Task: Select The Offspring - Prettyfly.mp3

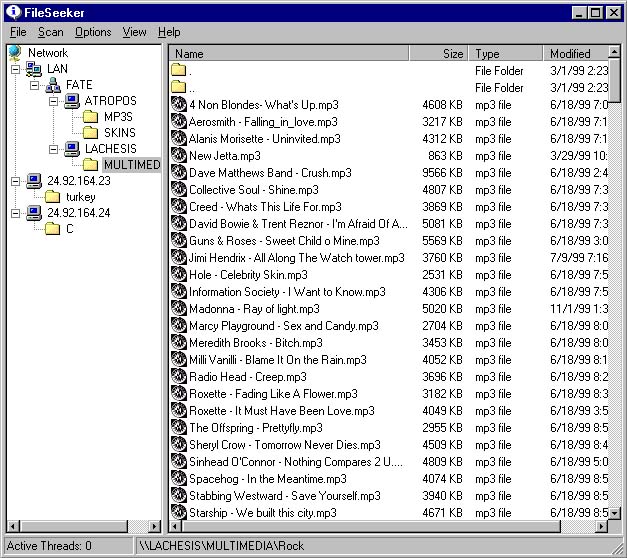Action: [256, 428]
